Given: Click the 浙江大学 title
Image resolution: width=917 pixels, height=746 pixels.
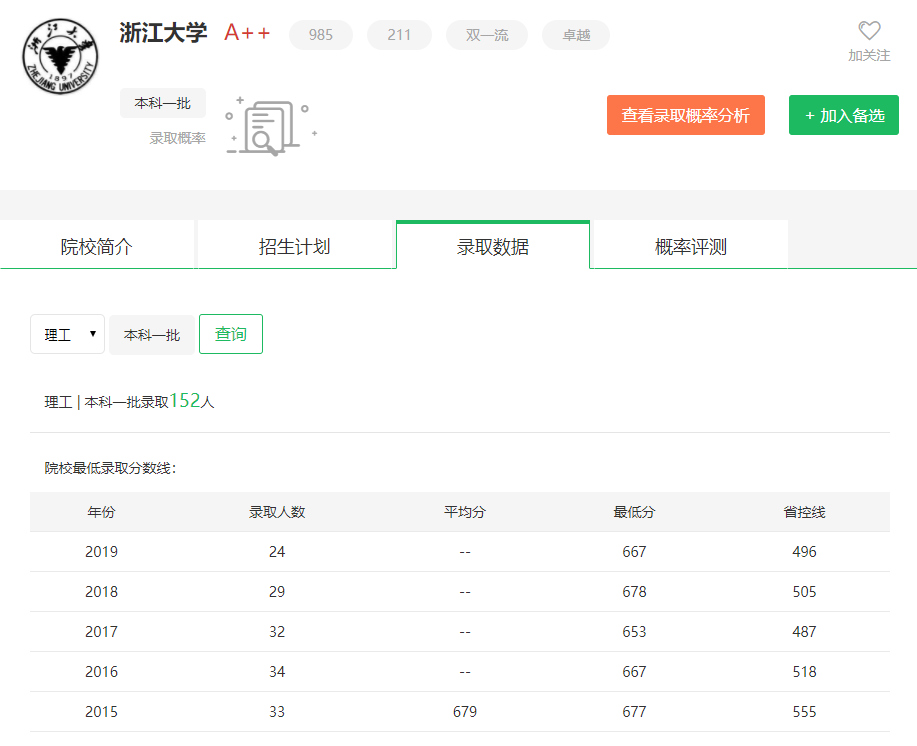Looking at the screenshot, I should pos(163,33).
